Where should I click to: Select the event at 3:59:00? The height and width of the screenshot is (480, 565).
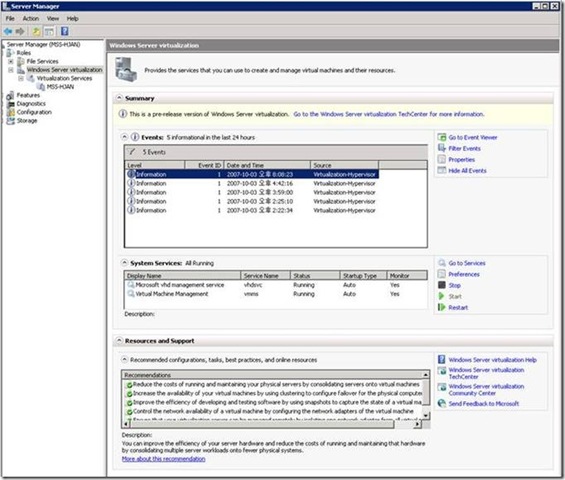tap(252, 192)
